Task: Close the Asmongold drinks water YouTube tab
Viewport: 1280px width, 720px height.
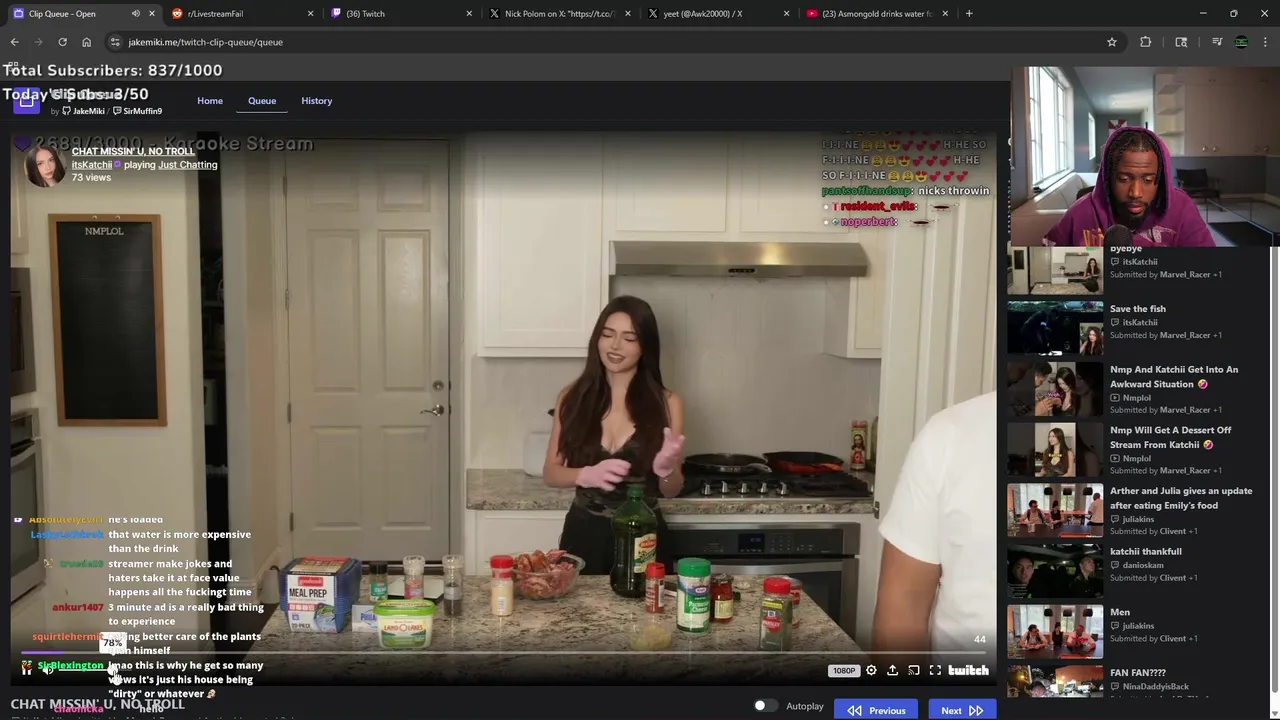Action: (x=945, y=14)
